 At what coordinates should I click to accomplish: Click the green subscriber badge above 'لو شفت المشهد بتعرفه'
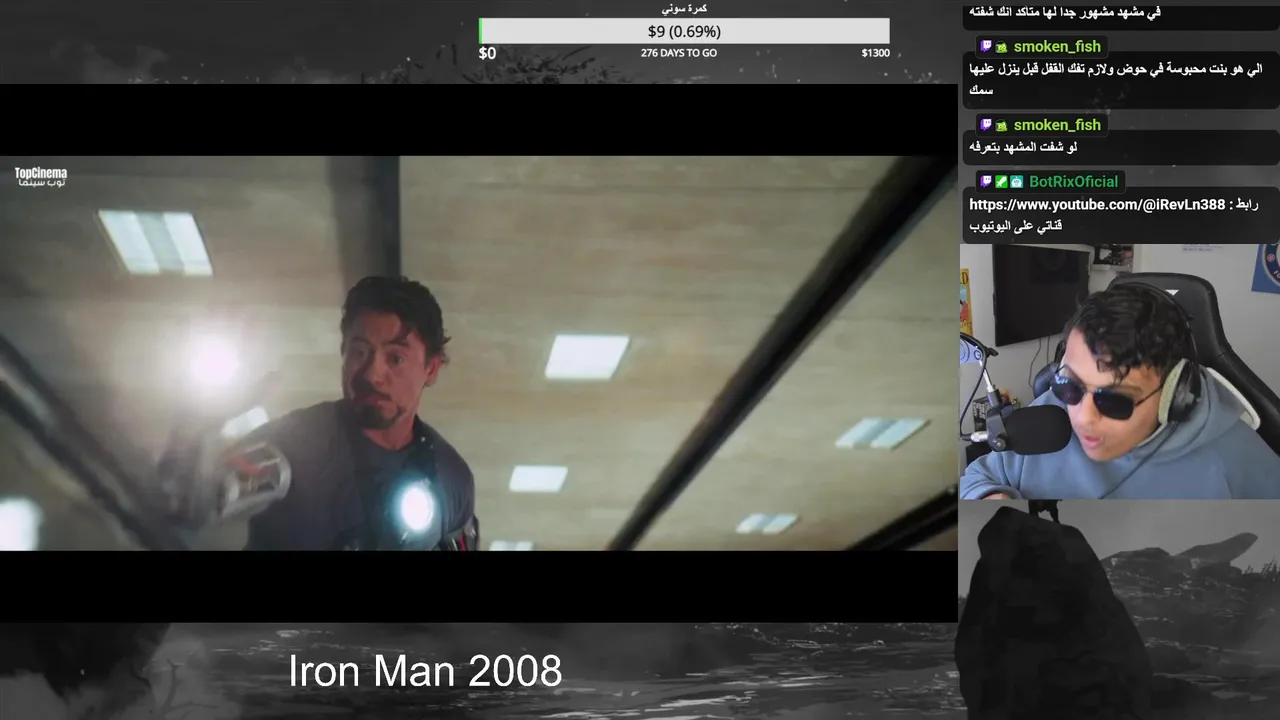pos(1001,125)
